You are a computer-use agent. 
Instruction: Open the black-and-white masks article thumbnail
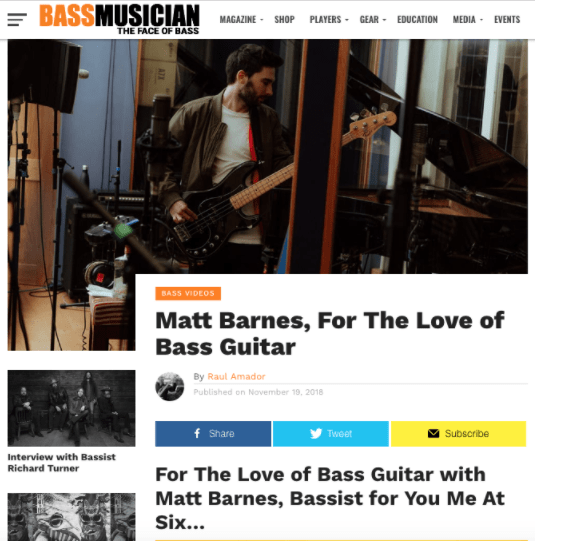pos(72,517)
